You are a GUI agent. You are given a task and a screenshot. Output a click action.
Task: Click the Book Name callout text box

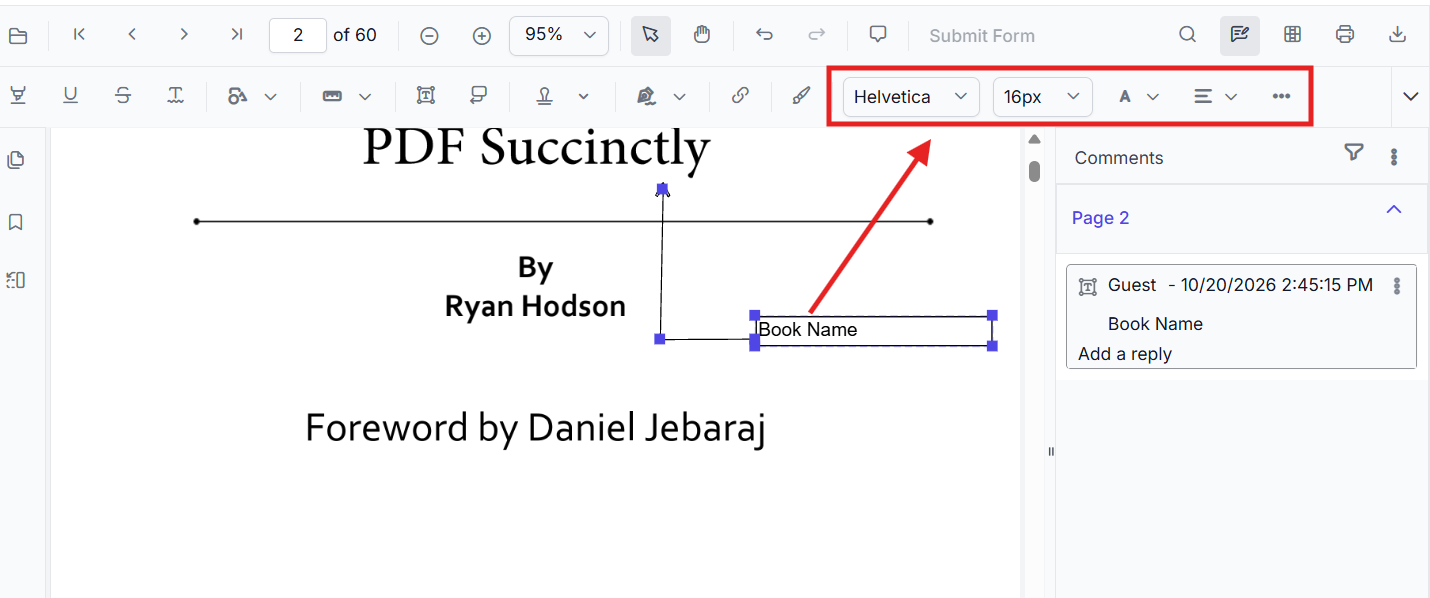click(x=874, y=331)
